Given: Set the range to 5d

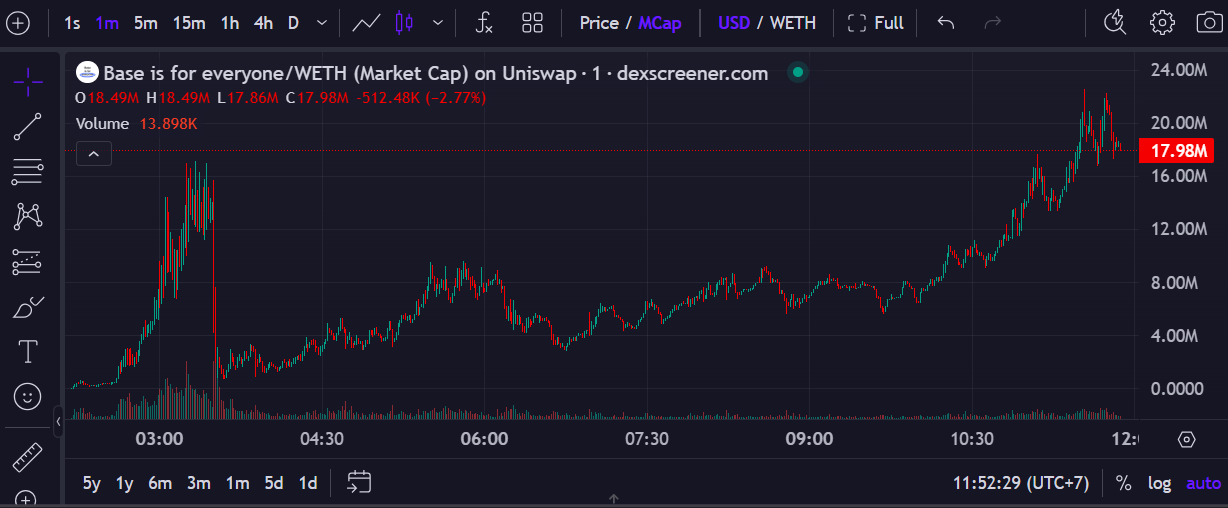Looking at the screenshot, I should coord(274,483).
